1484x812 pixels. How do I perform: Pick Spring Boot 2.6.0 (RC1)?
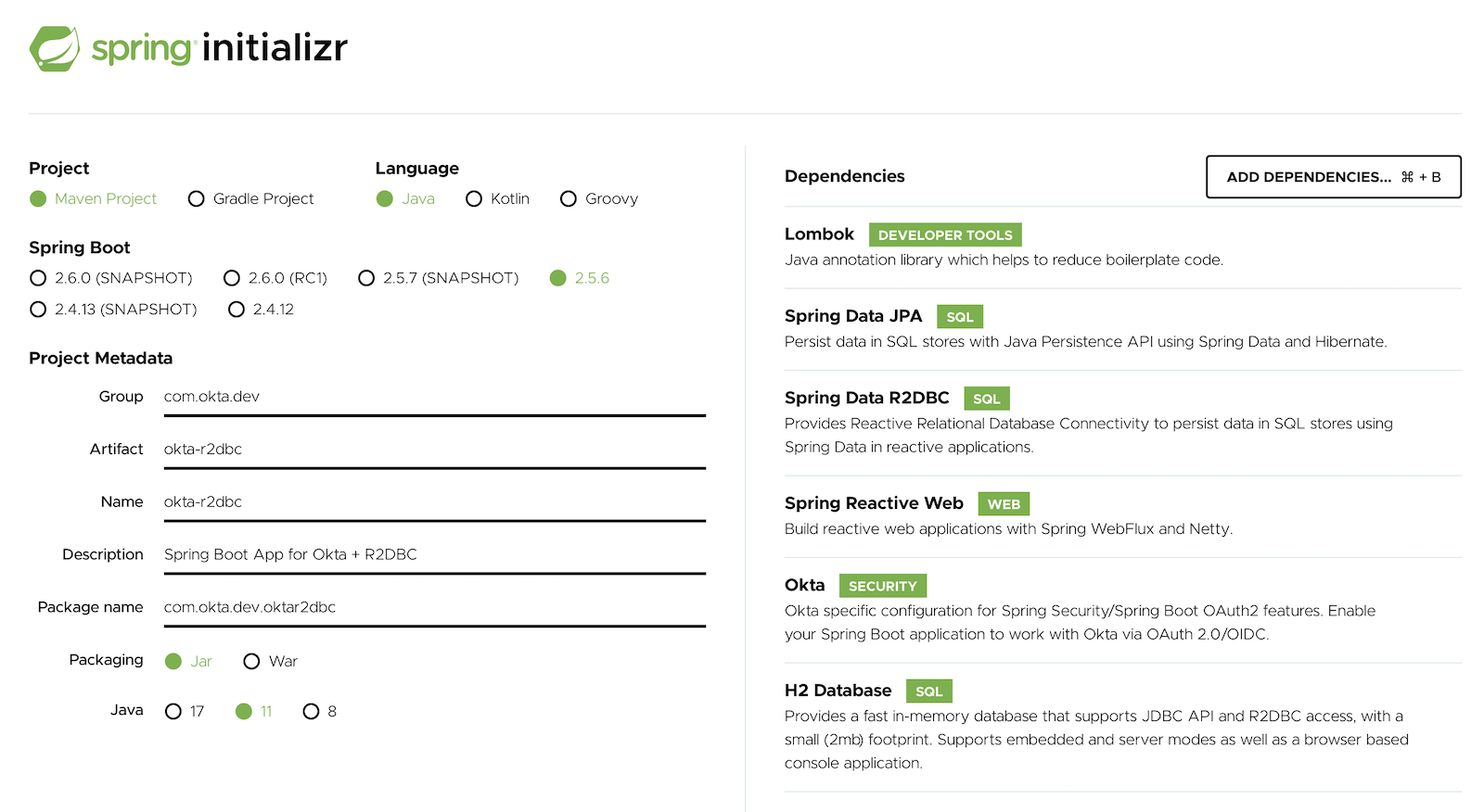tap(232, 278)
